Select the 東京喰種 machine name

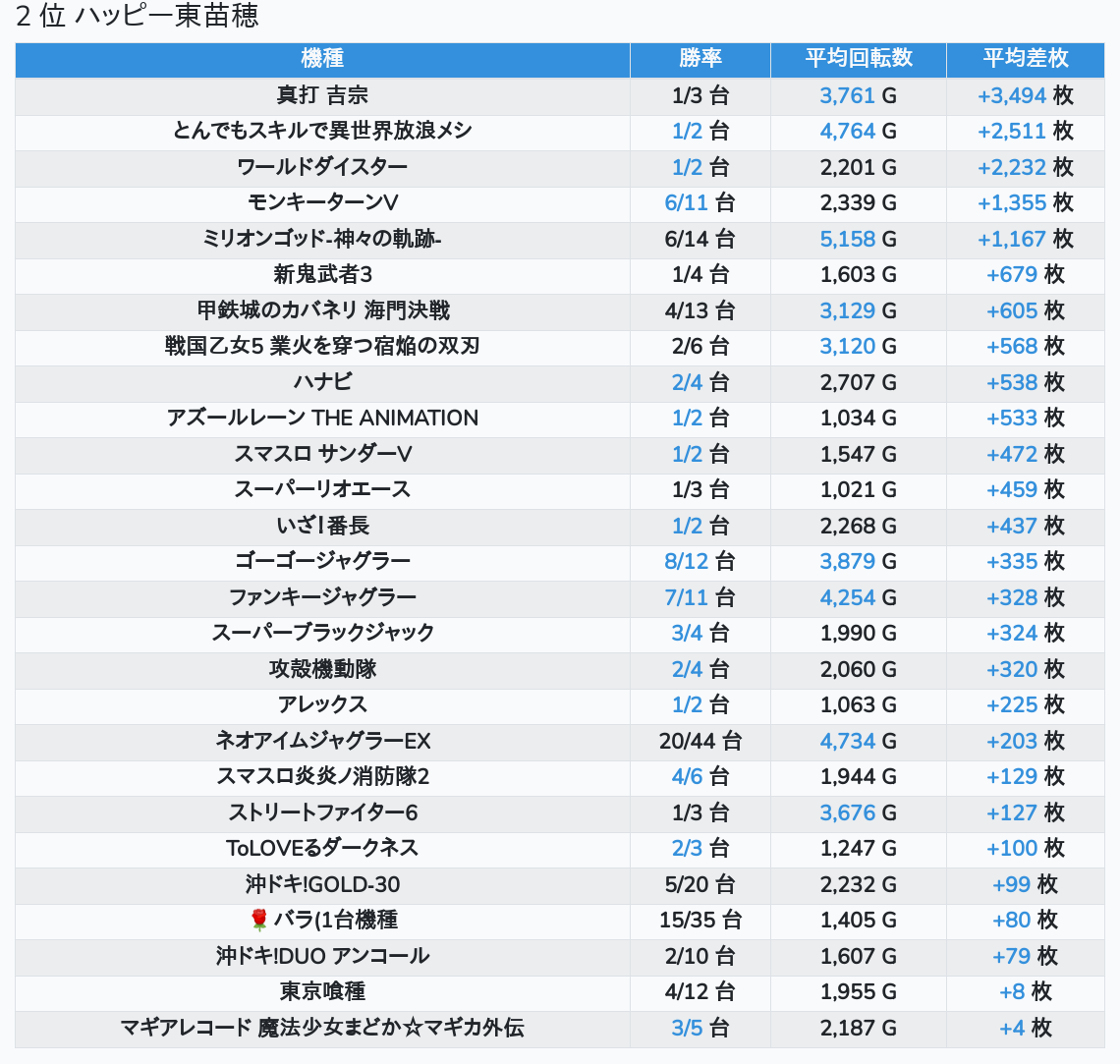click(x=322, y=991)
